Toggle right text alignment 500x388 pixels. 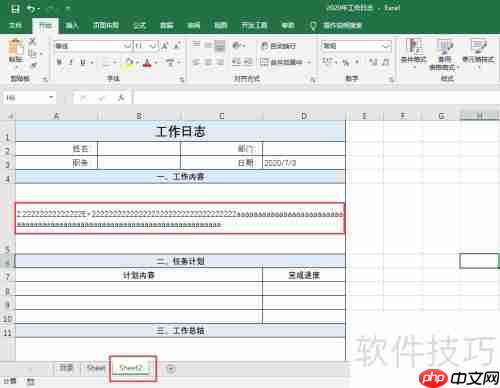(x=220, y=62)
